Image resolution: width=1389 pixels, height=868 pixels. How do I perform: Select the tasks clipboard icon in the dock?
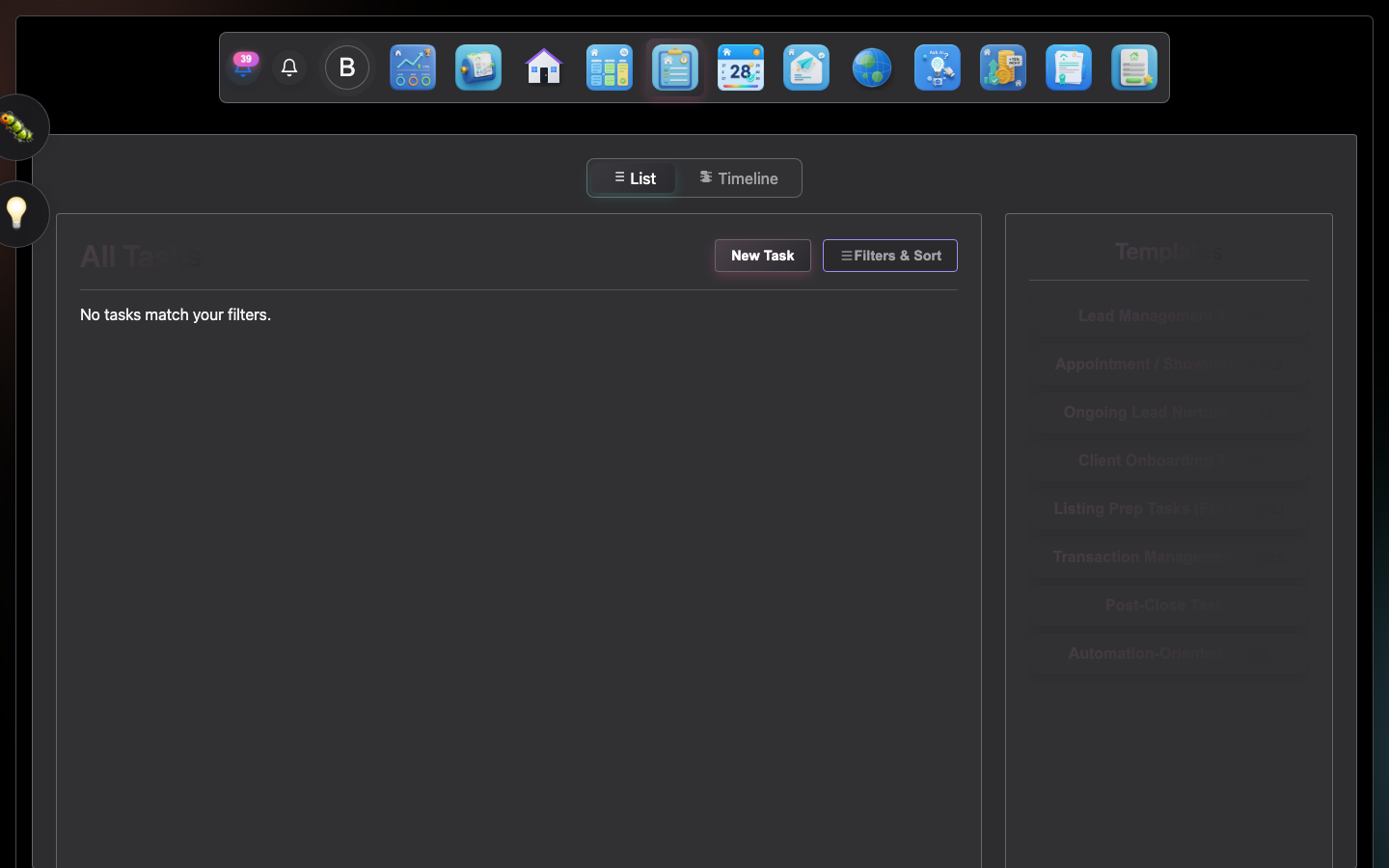pyautogui.click(x=674, y=68)
